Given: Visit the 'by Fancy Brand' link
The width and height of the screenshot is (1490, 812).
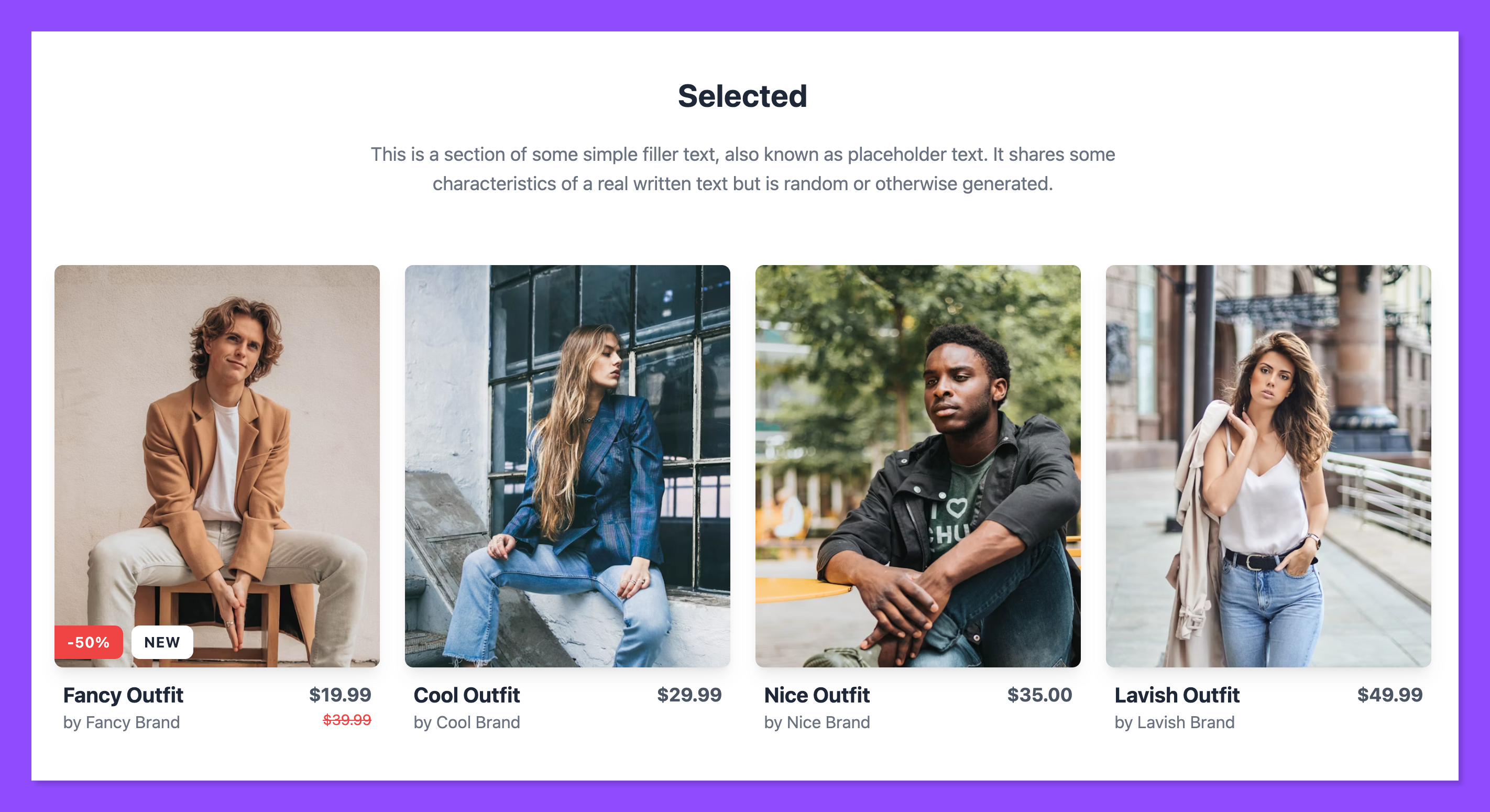Looking at the screenshot, I should coord(122,722).
